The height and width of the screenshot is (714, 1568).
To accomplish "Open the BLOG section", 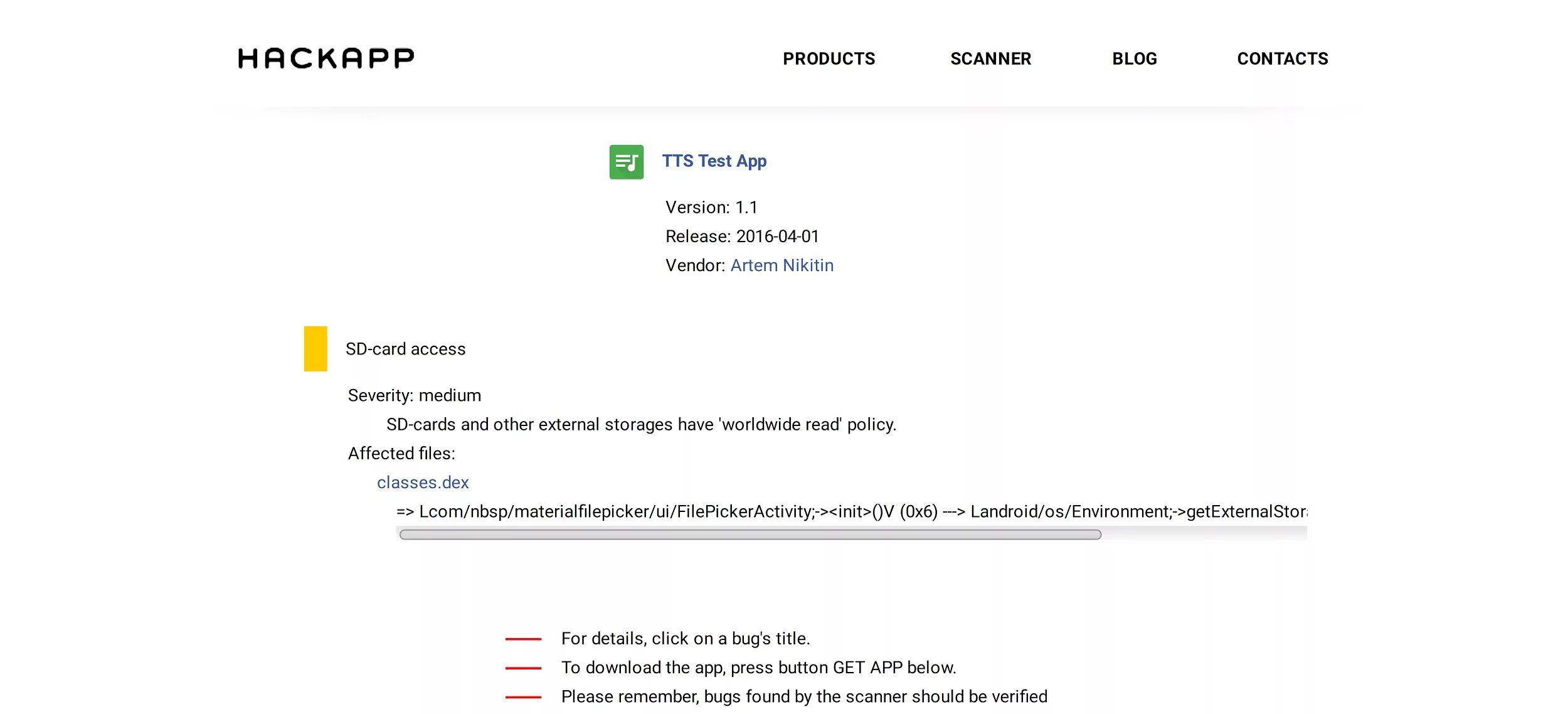I will (x=1134, y=59).
